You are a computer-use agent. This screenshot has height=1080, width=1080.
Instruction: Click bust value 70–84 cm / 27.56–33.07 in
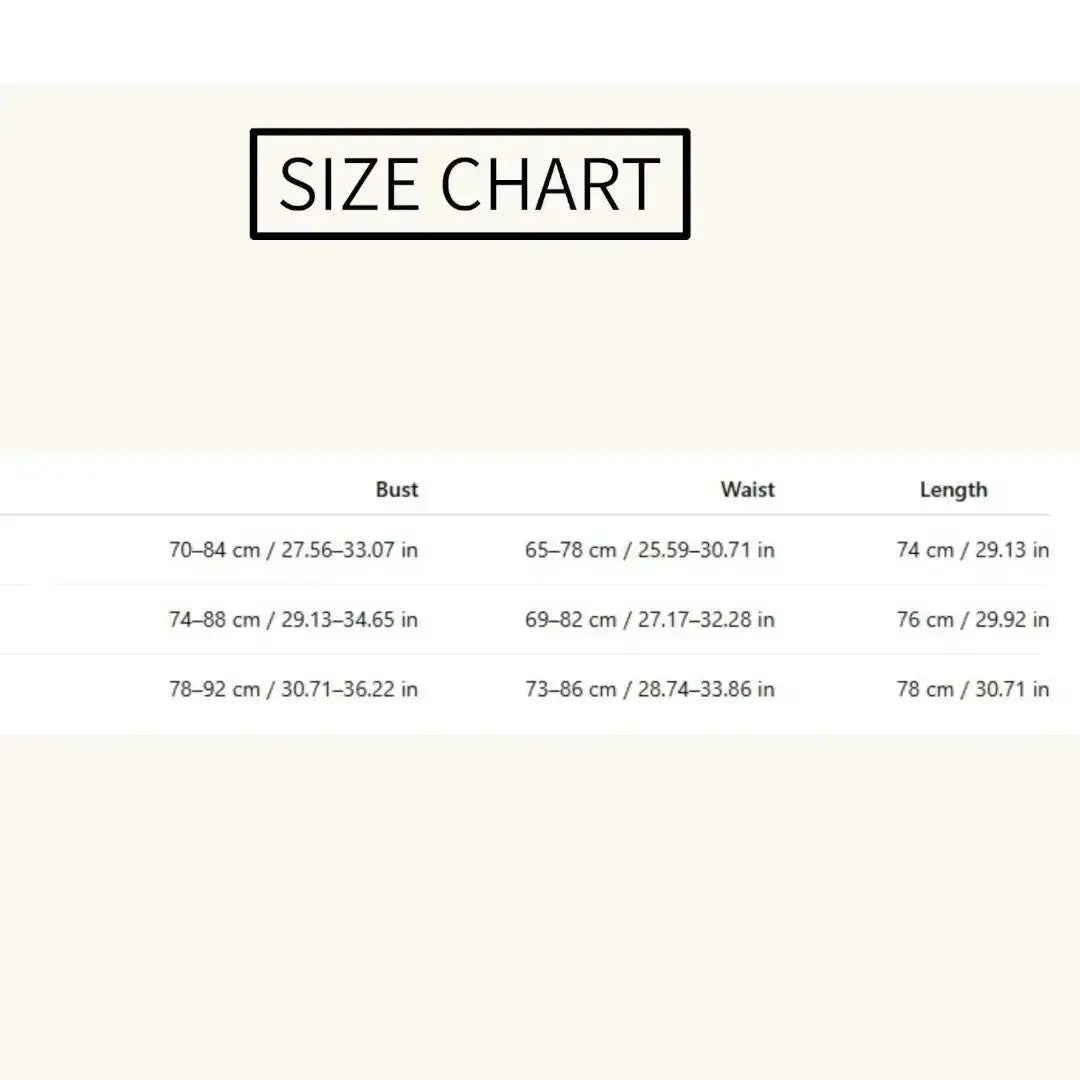pos(293,550)
